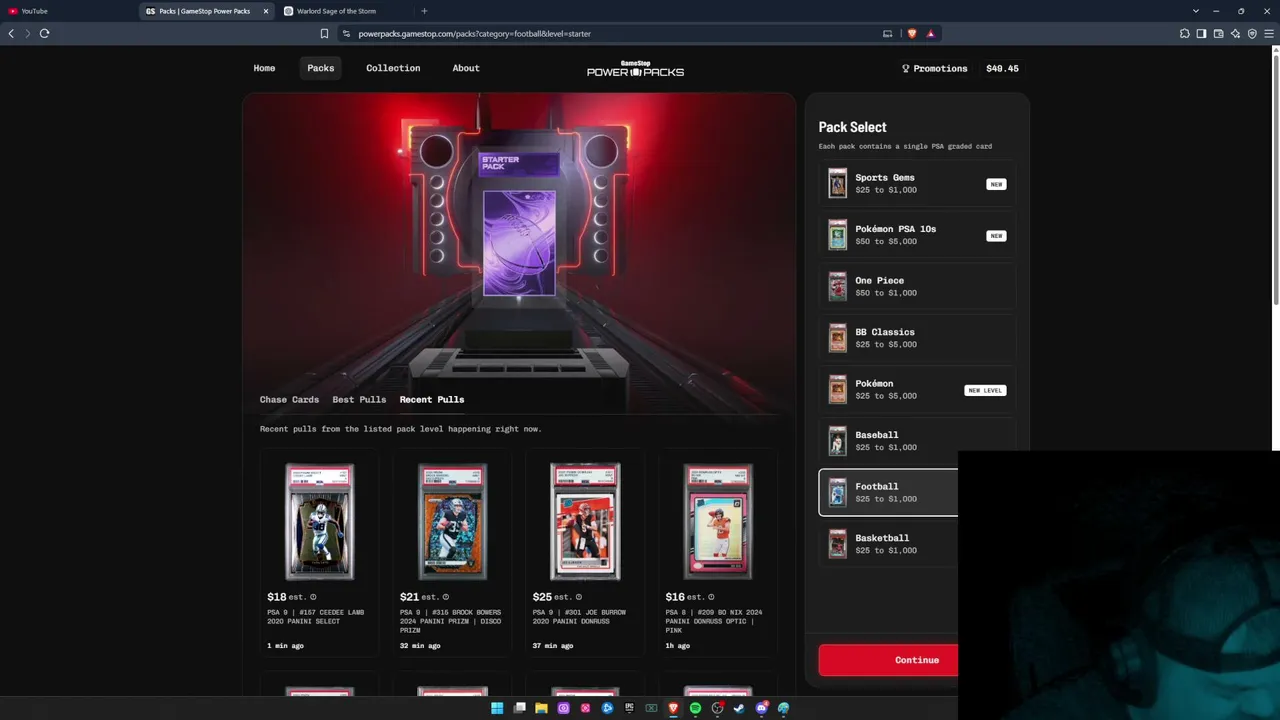Bookmark this page from the address bar
This screenshot has width=1280, height=720.
[x=324, y=33]
